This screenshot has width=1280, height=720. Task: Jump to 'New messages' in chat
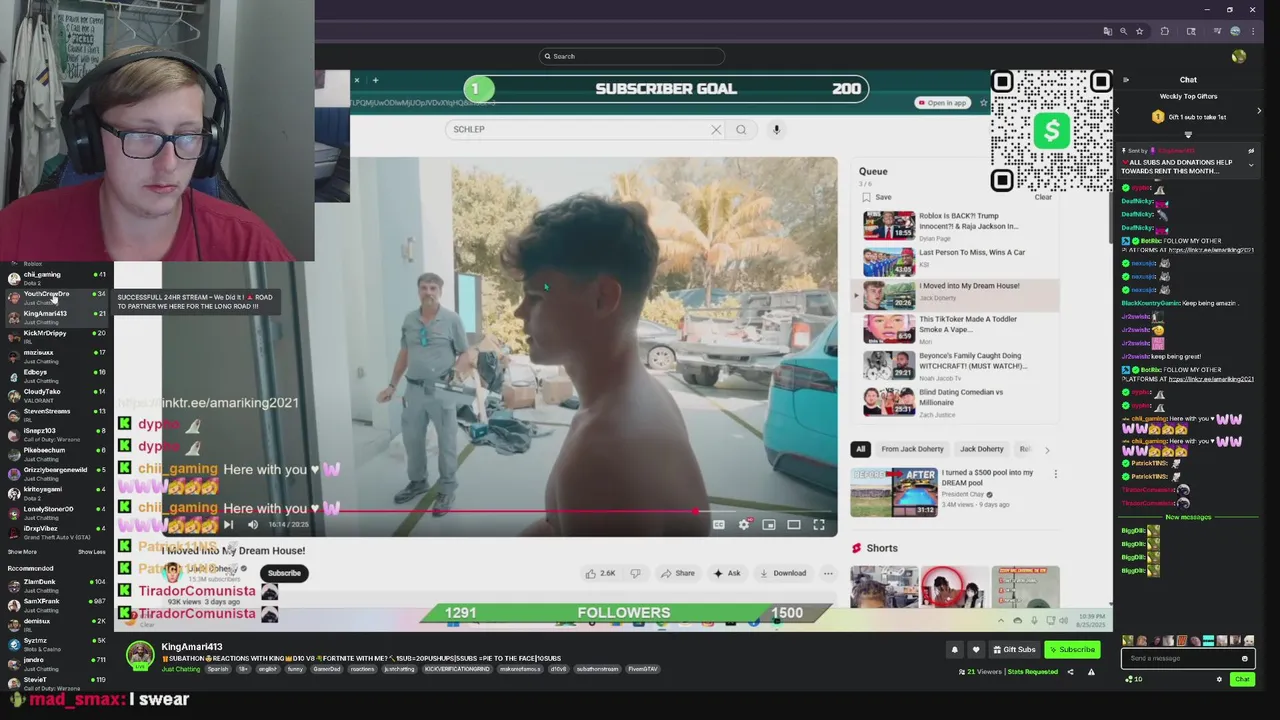click(x=1188, y=517)
